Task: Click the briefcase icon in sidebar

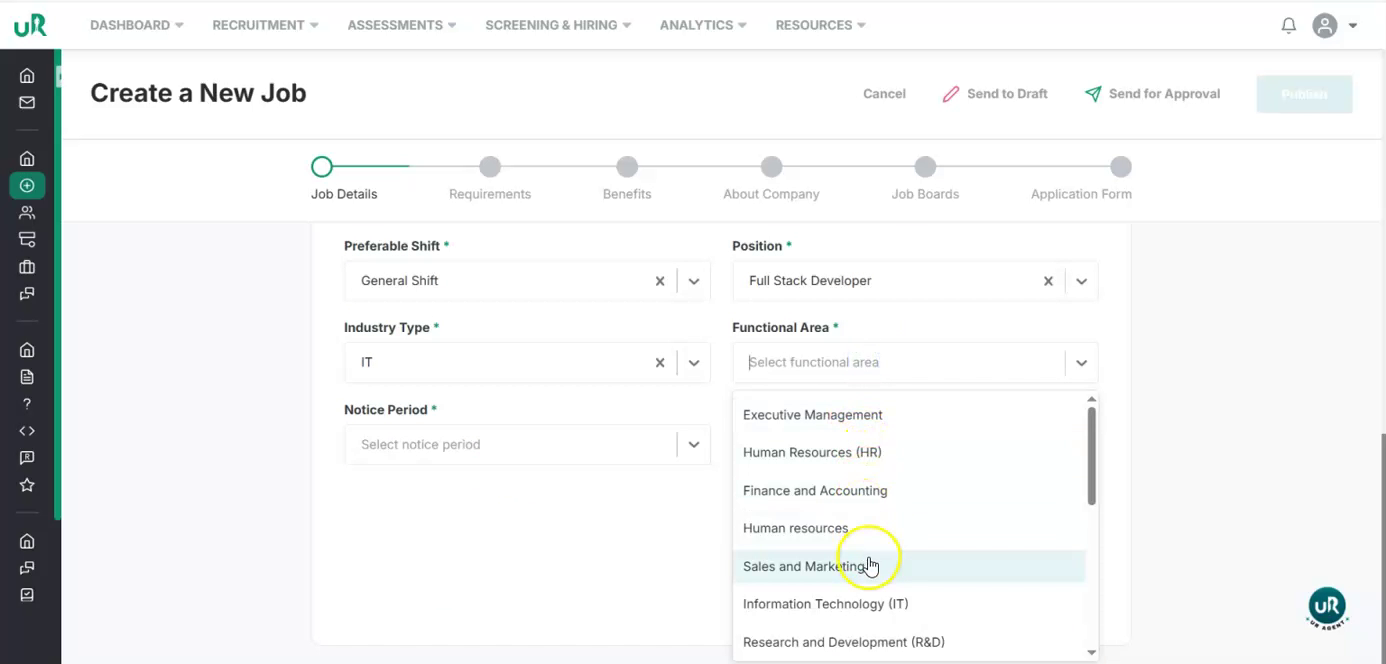Action: (27, 267)
